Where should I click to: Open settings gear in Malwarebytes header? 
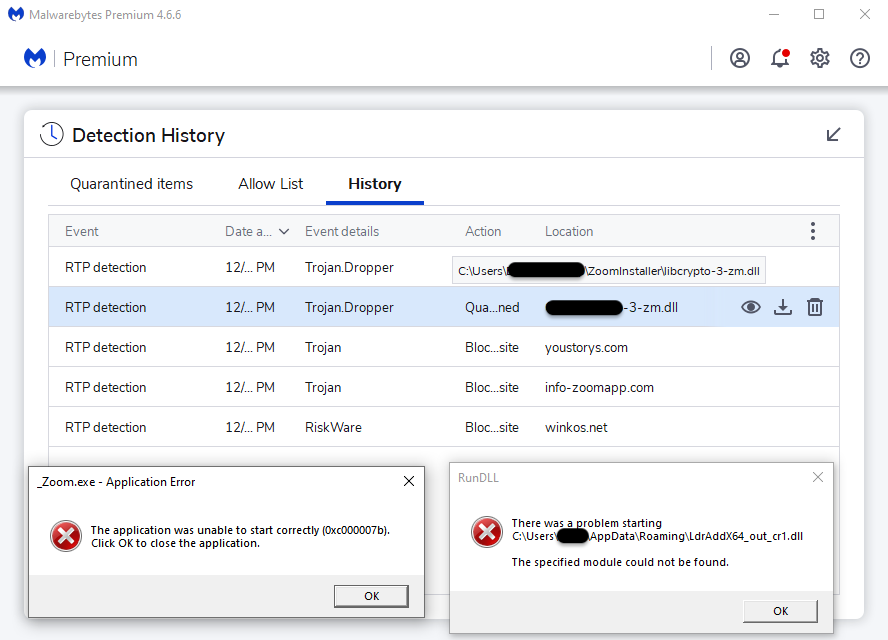click(820, 58)
